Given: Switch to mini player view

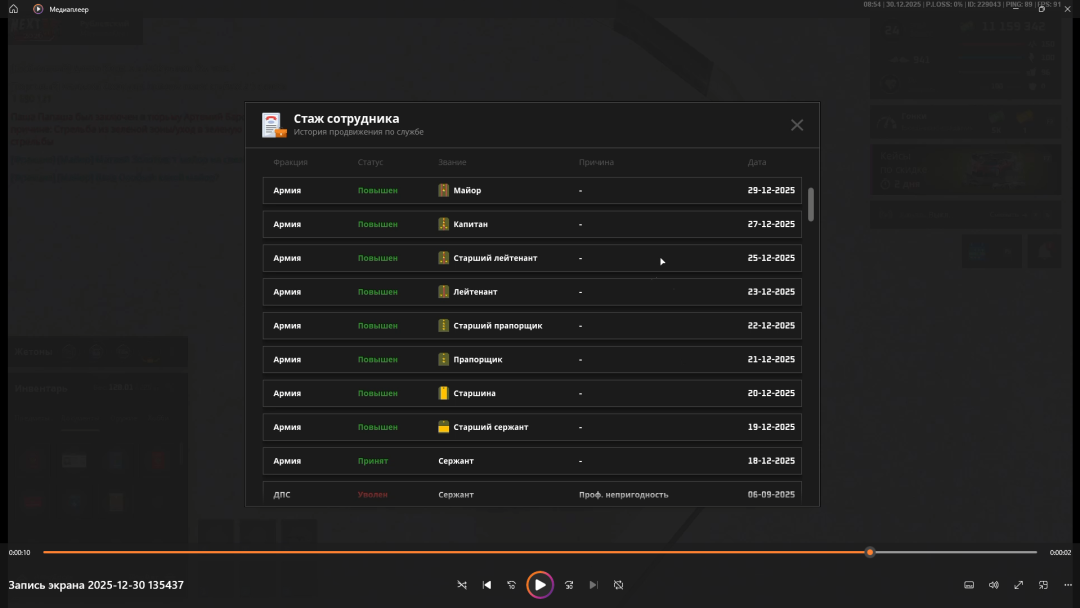Looking at the screenshot, I should 1043,585.
